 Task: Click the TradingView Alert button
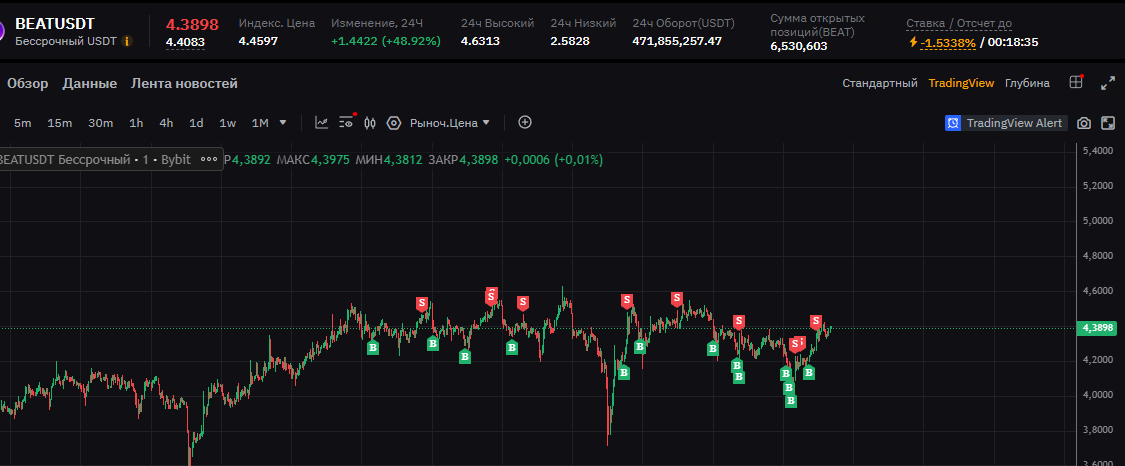[x=1006, y=123]
